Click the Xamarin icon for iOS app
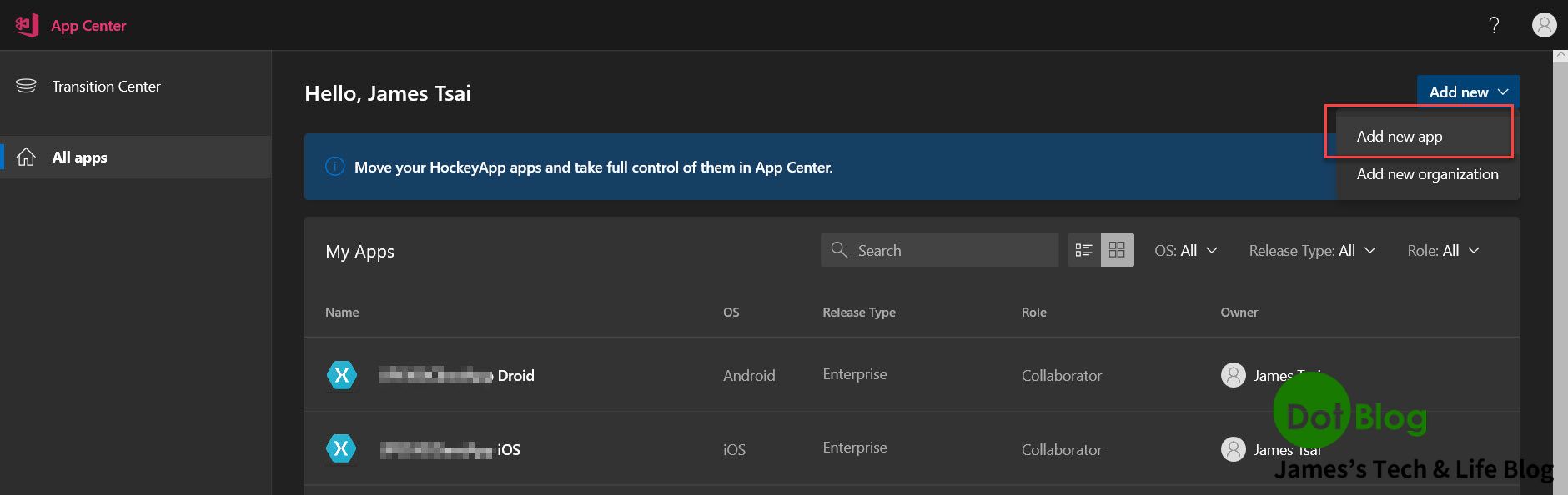The width and height of the screenshot is (1568, 495). point(341,449)
